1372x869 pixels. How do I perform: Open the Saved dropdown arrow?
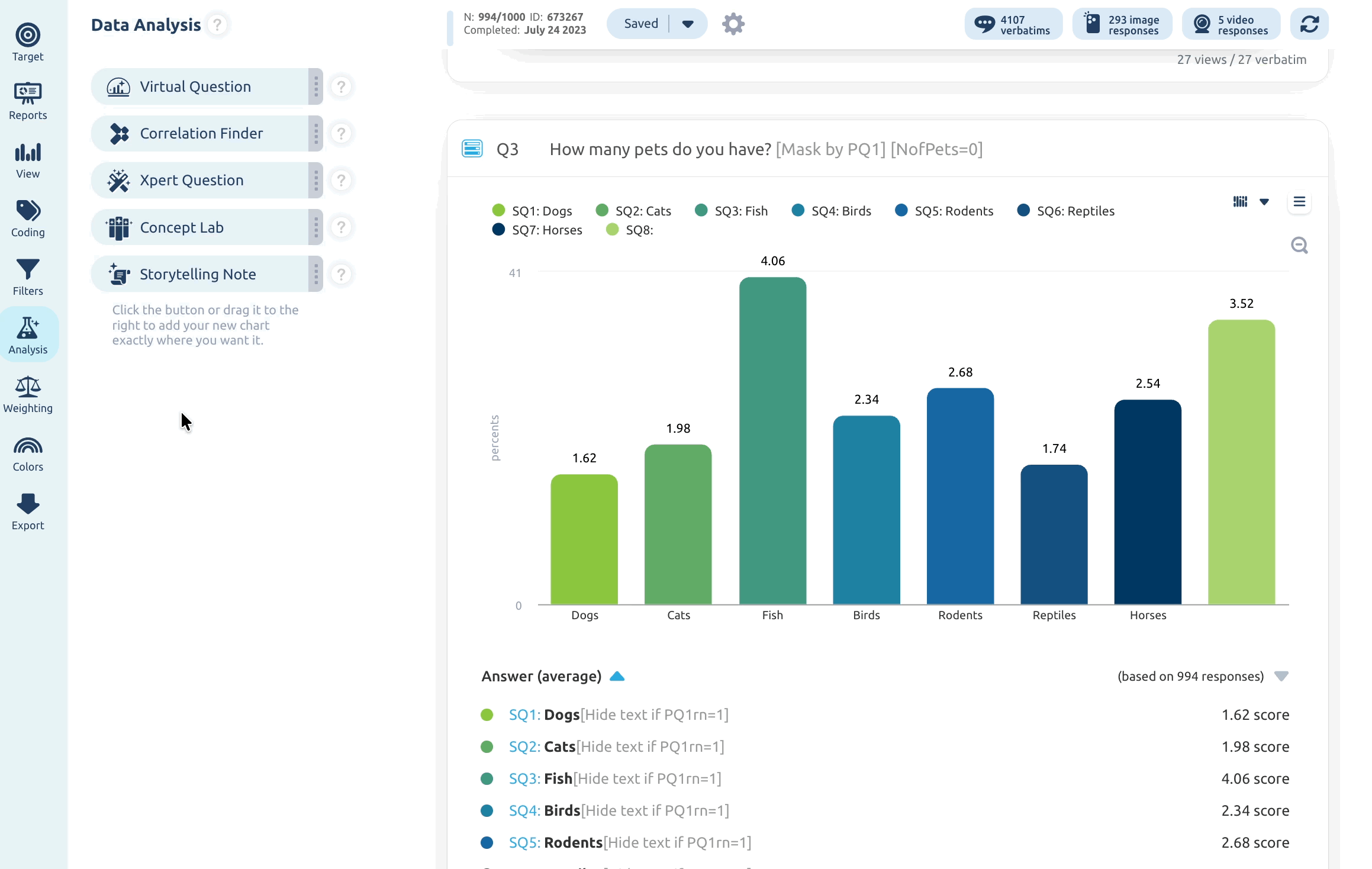pyautogui.click(x=688, y=24)
